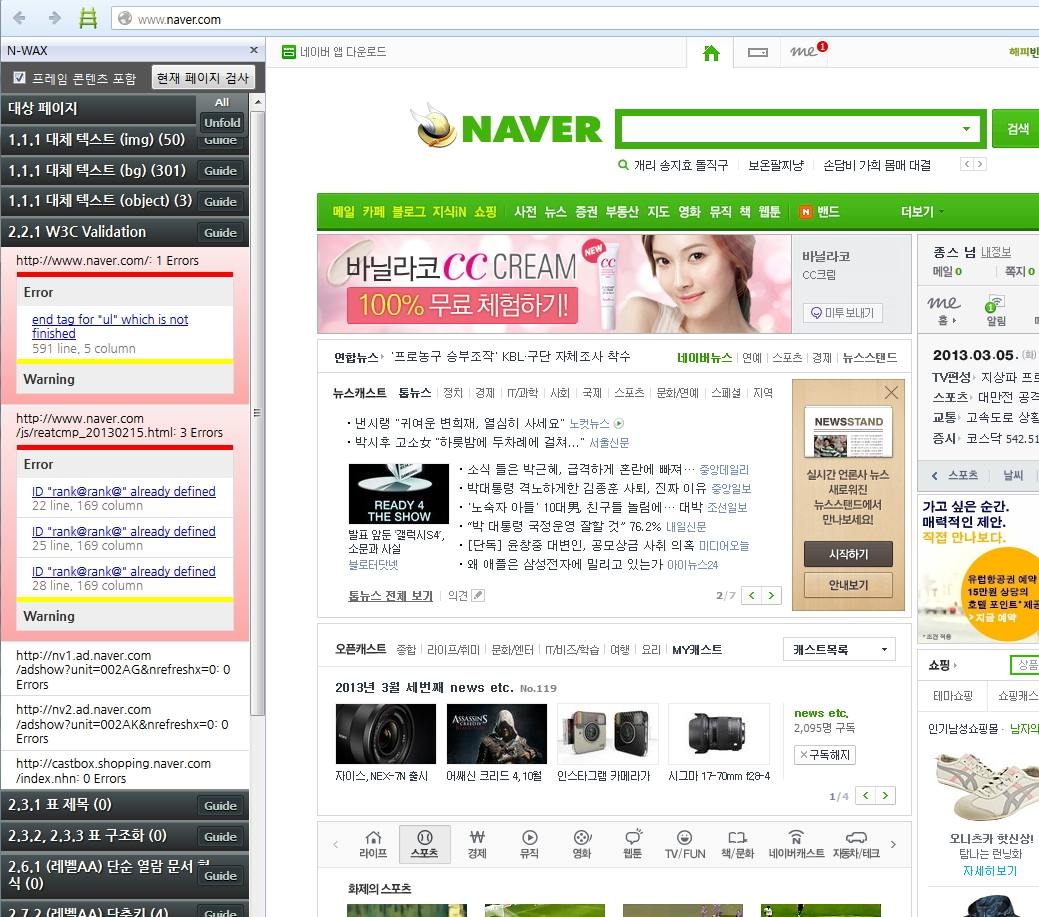Click the 구독해지 button
The image size is (1039, 917).
(x=824, y=755)
